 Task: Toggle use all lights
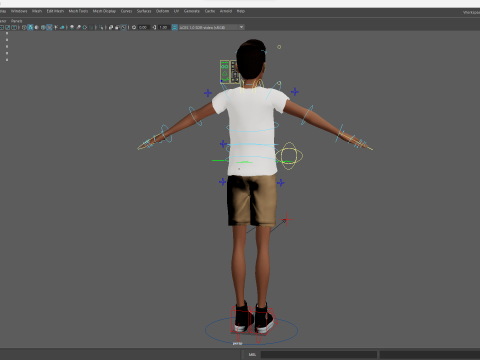56,27
